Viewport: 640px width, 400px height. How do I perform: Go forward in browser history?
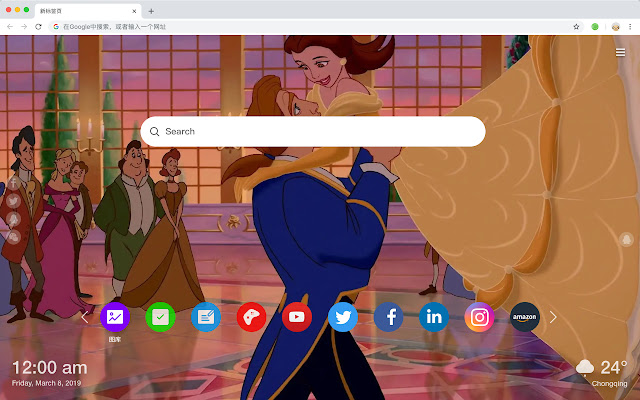[24, 27]
